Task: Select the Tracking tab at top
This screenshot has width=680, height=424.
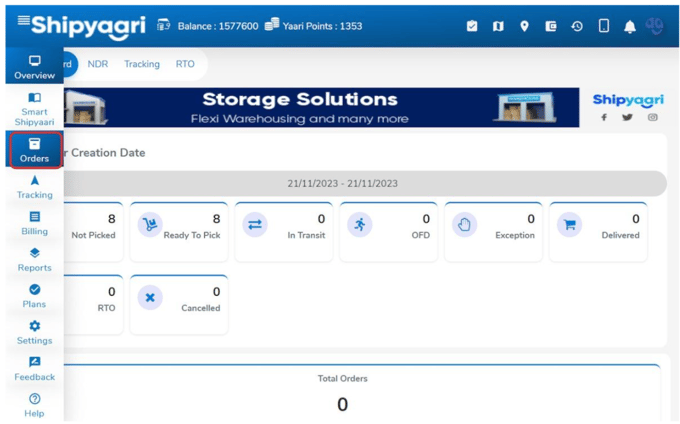Action: point(142,64)
